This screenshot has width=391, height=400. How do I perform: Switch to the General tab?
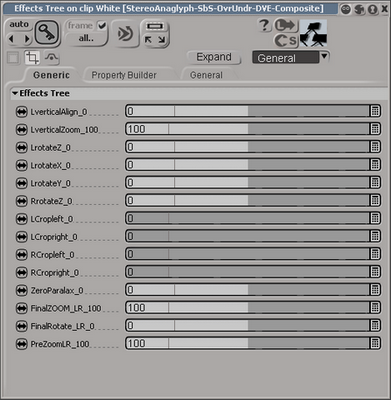[x=206, y=75]
